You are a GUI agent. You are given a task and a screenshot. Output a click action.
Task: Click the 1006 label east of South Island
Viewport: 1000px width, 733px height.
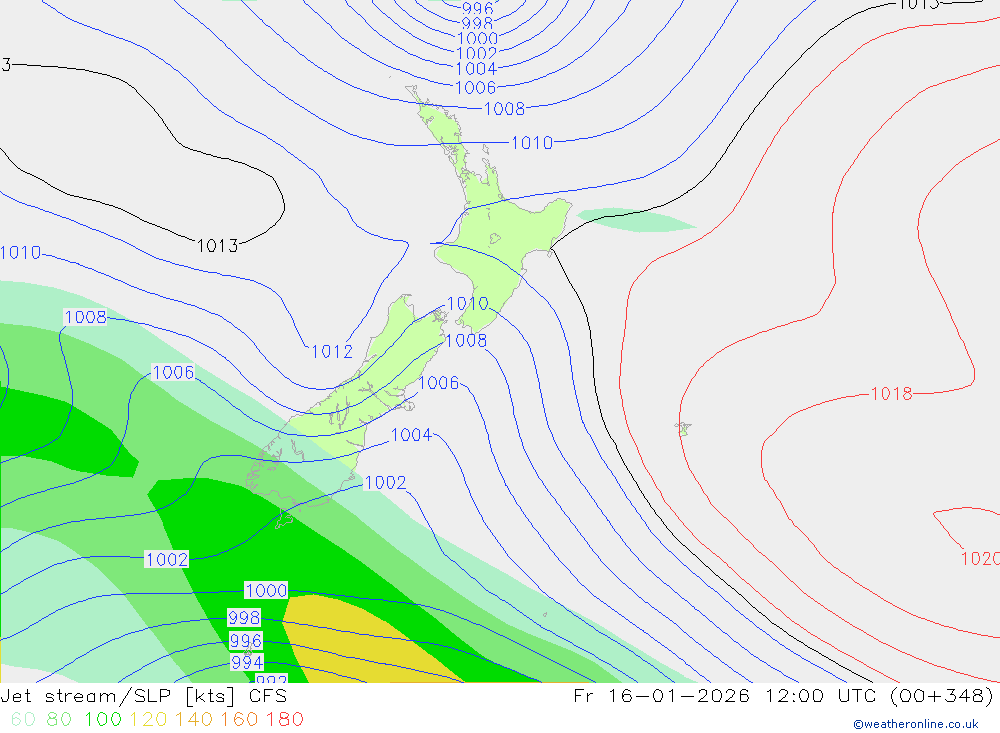(x=439, y=383)
